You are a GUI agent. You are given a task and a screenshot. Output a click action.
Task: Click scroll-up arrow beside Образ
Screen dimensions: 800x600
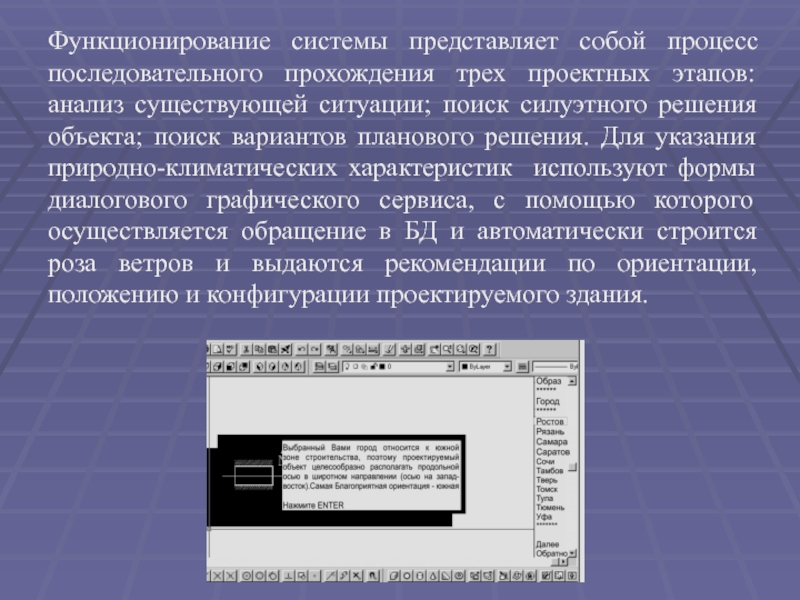[x=572, y=381]
